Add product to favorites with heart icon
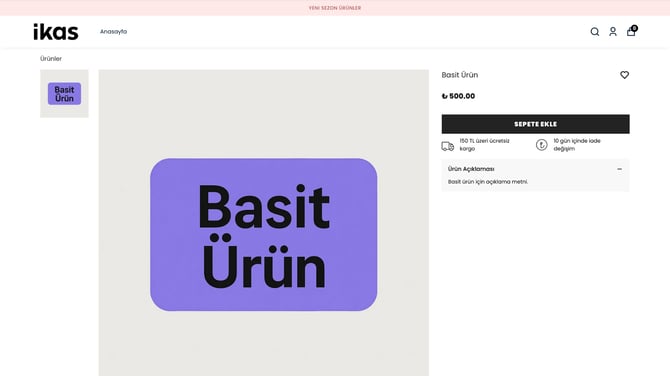 (624, 75)
